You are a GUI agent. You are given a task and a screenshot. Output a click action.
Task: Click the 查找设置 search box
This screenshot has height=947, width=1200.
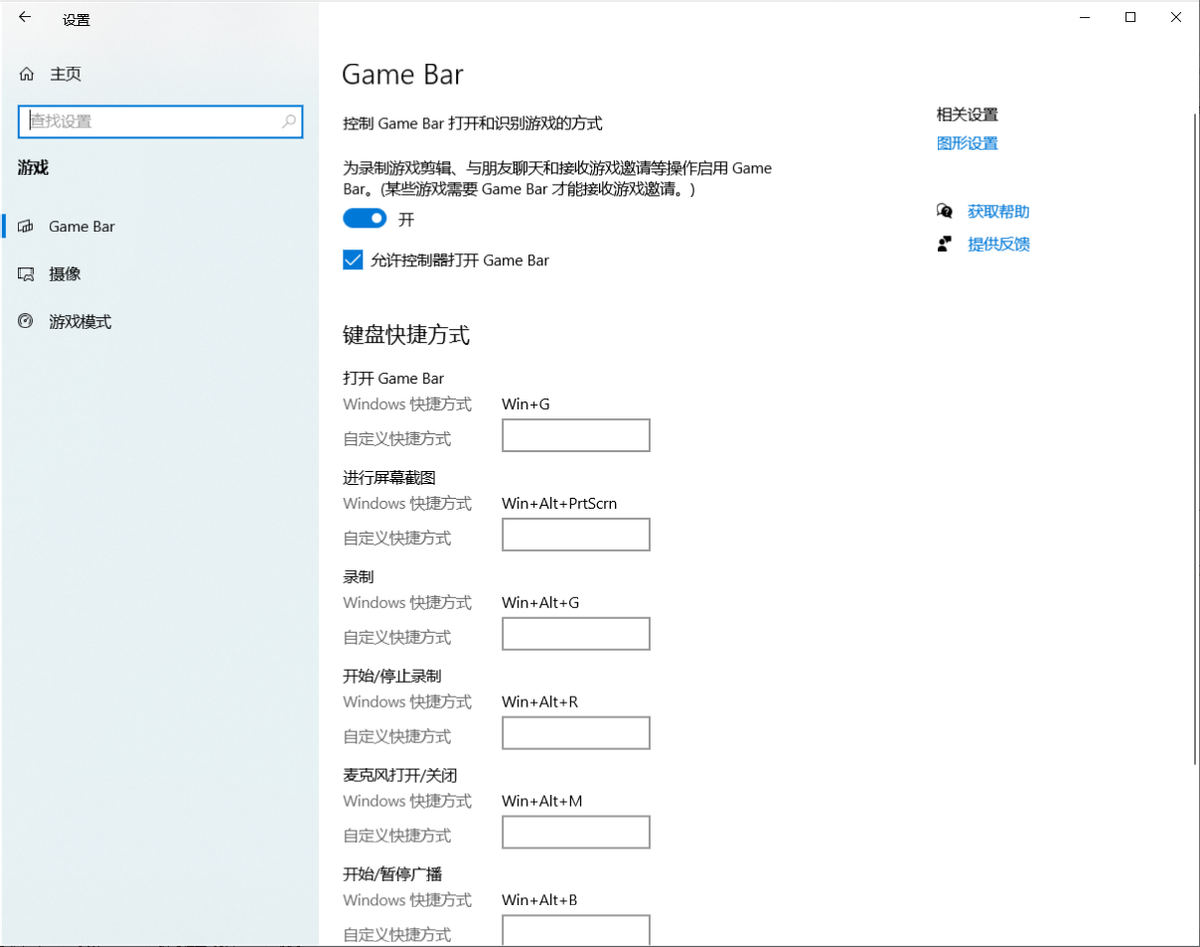pyautogui.click(x=160, y=121)
